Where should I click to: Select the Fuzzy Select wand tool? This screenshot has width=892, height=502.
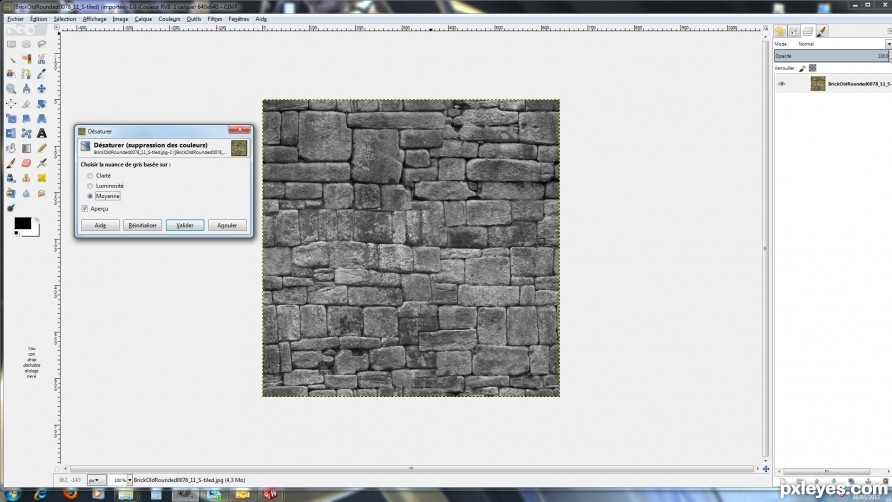(x=11, y=59)
